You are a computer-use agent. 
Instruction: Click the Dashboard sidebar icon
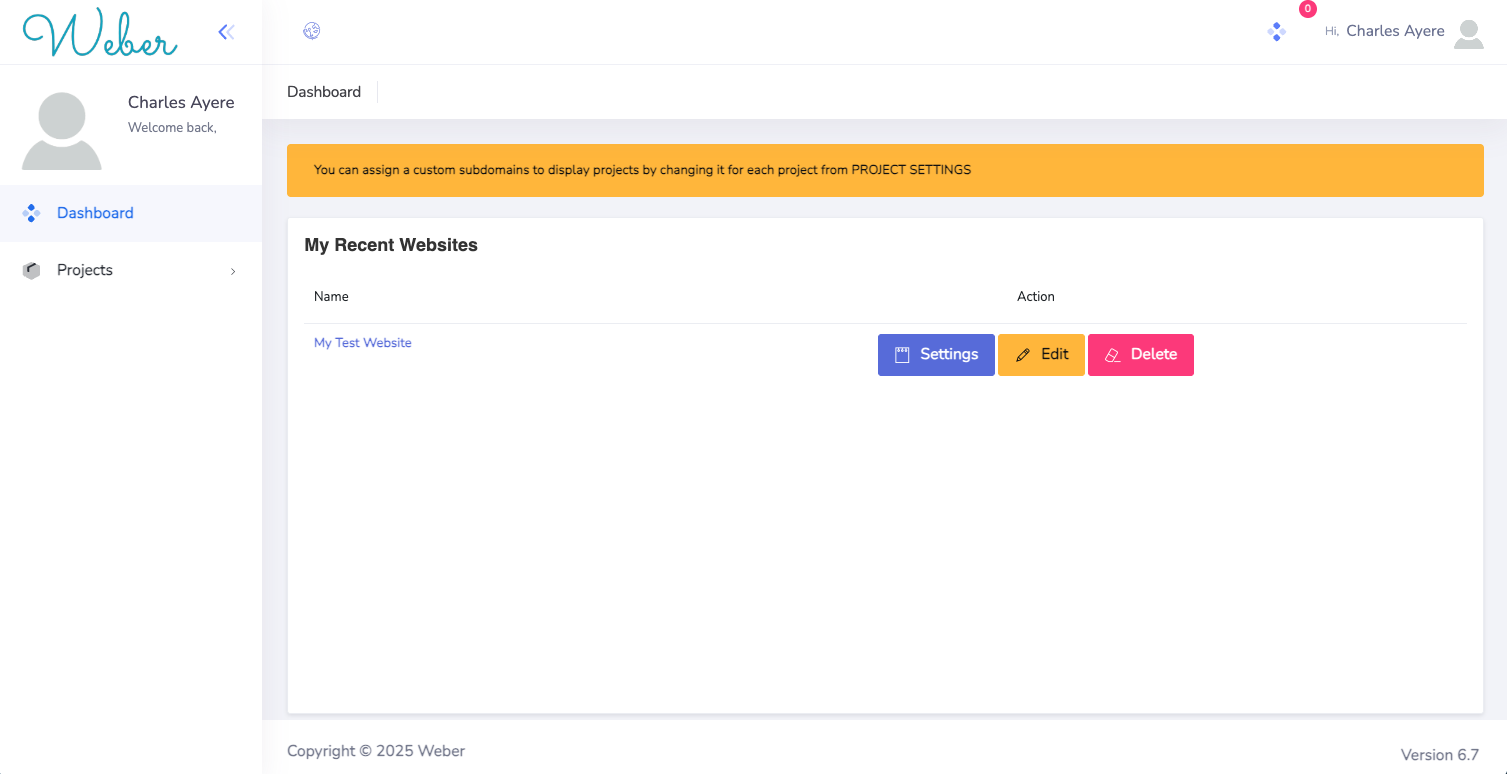tap(31, 213)
